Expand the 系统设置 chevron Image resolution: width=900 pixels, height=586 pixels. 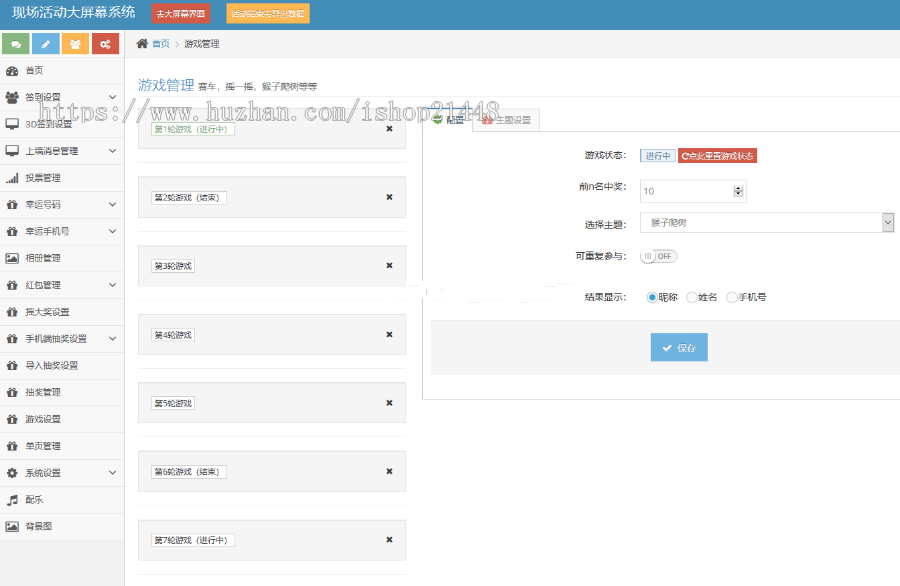112,473
